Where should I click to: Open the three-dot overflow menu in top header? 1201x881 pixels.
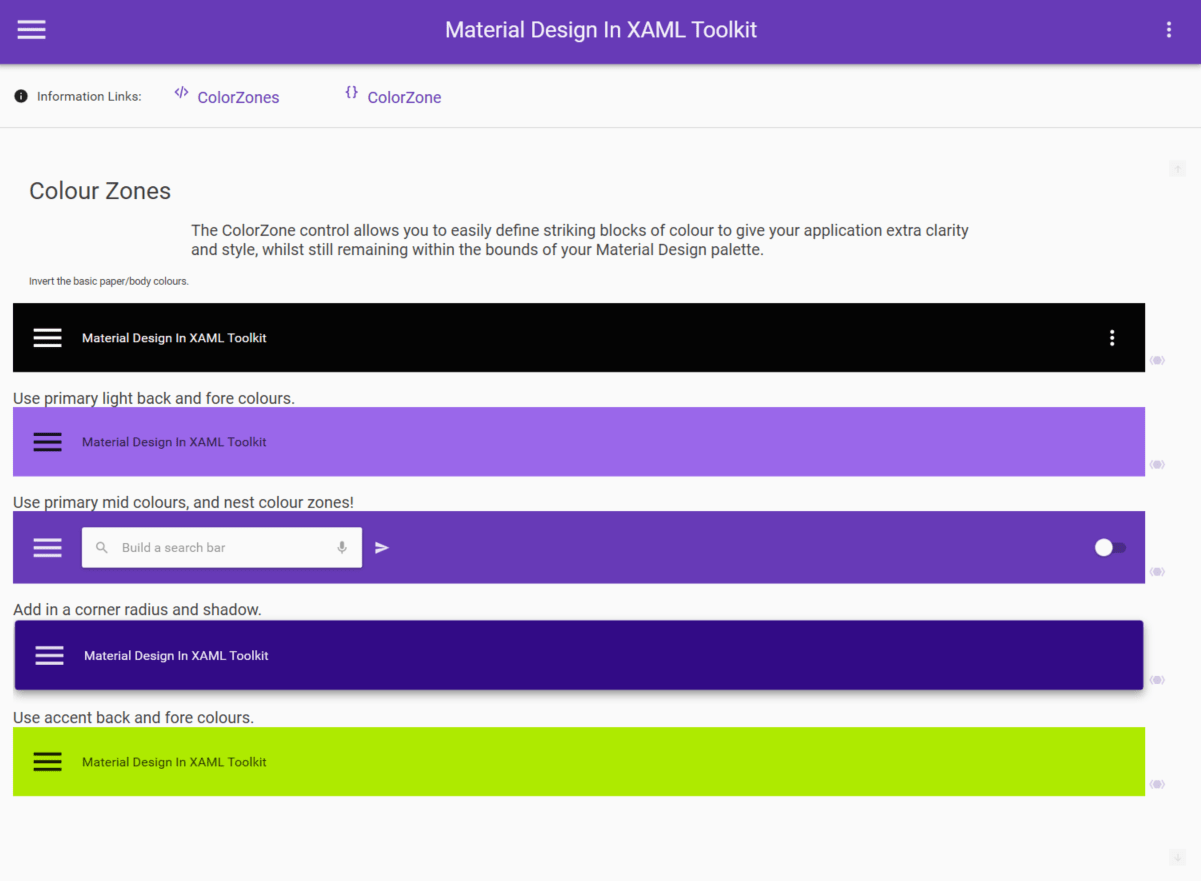click(1169, 30)
